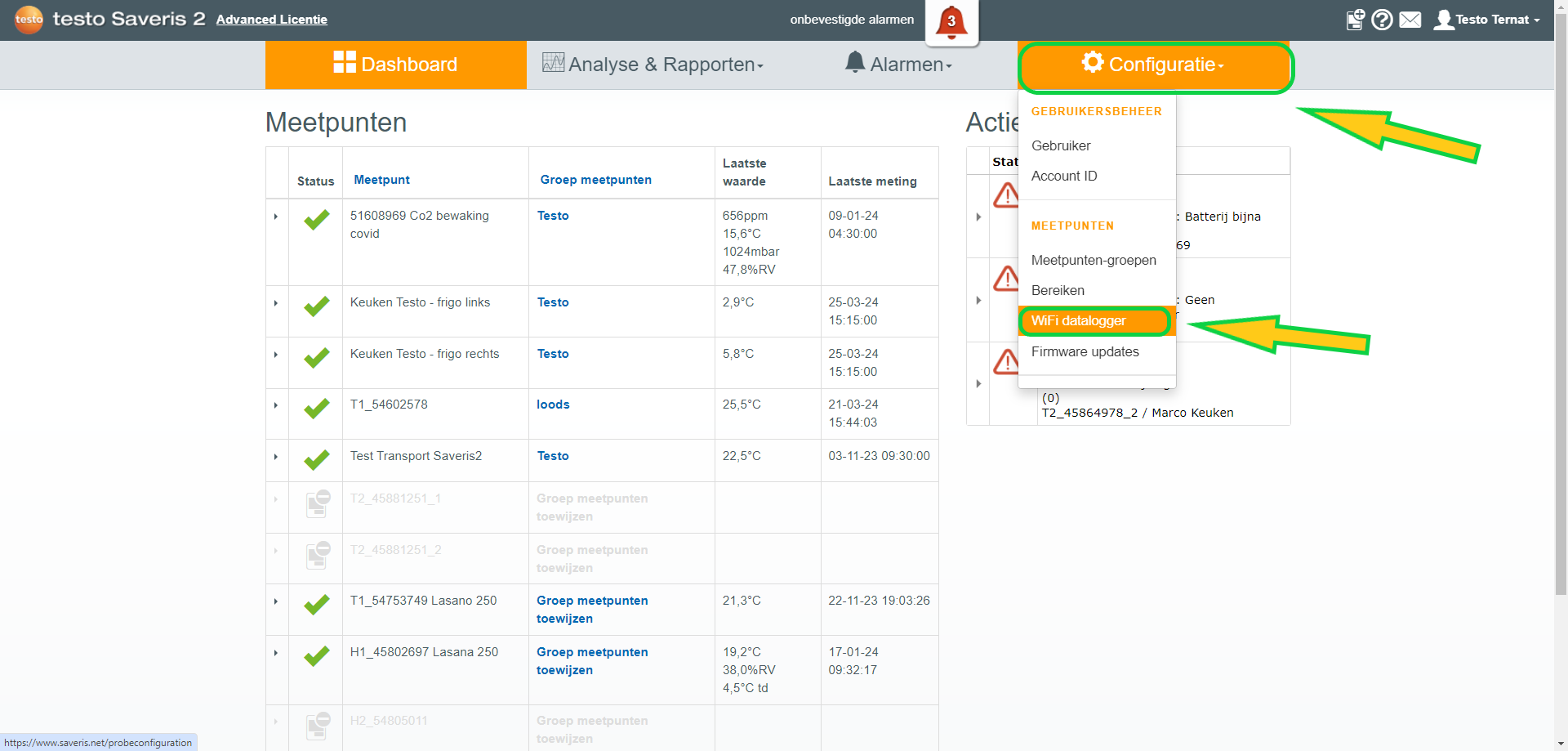Click inactive status icon for T2_45881251_2
The image size is (1568, 751).
point(318,555)
